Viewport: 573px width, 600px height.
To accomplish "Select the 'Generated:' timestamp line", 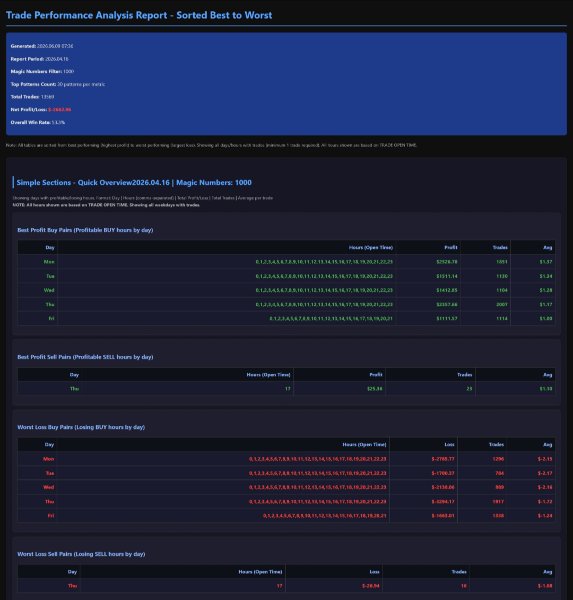I will (x=42, y=46).
